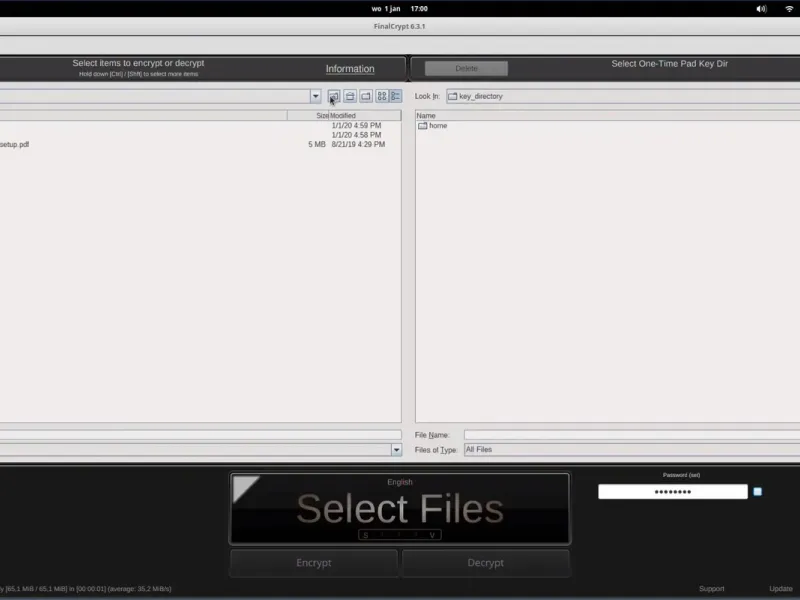Switch file chooser to List view
800x600 pixels.
tap(382, 96)
